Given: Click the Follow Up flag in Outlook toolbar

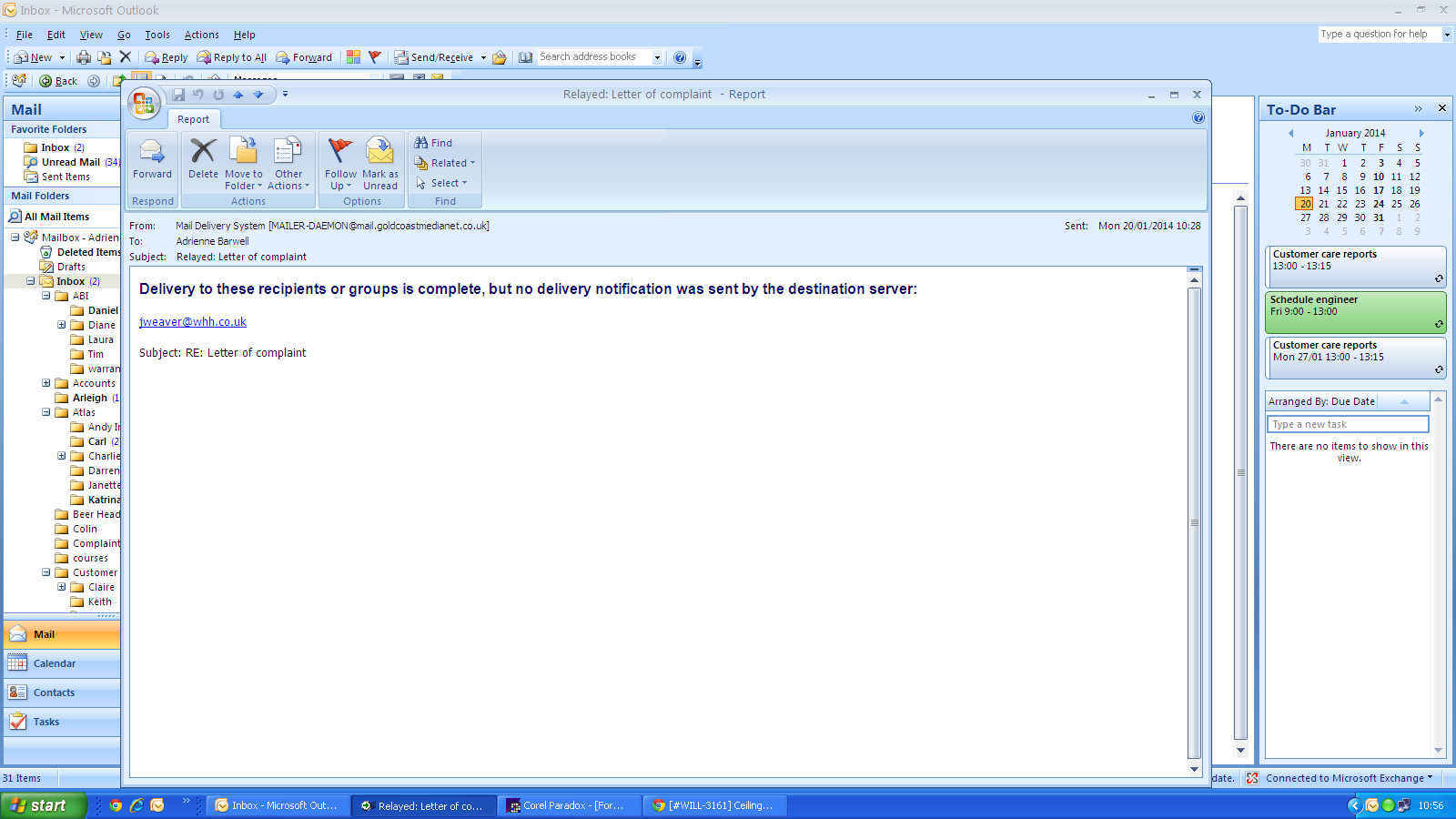Looking at the screenshot, I should (x=375, y=57).
